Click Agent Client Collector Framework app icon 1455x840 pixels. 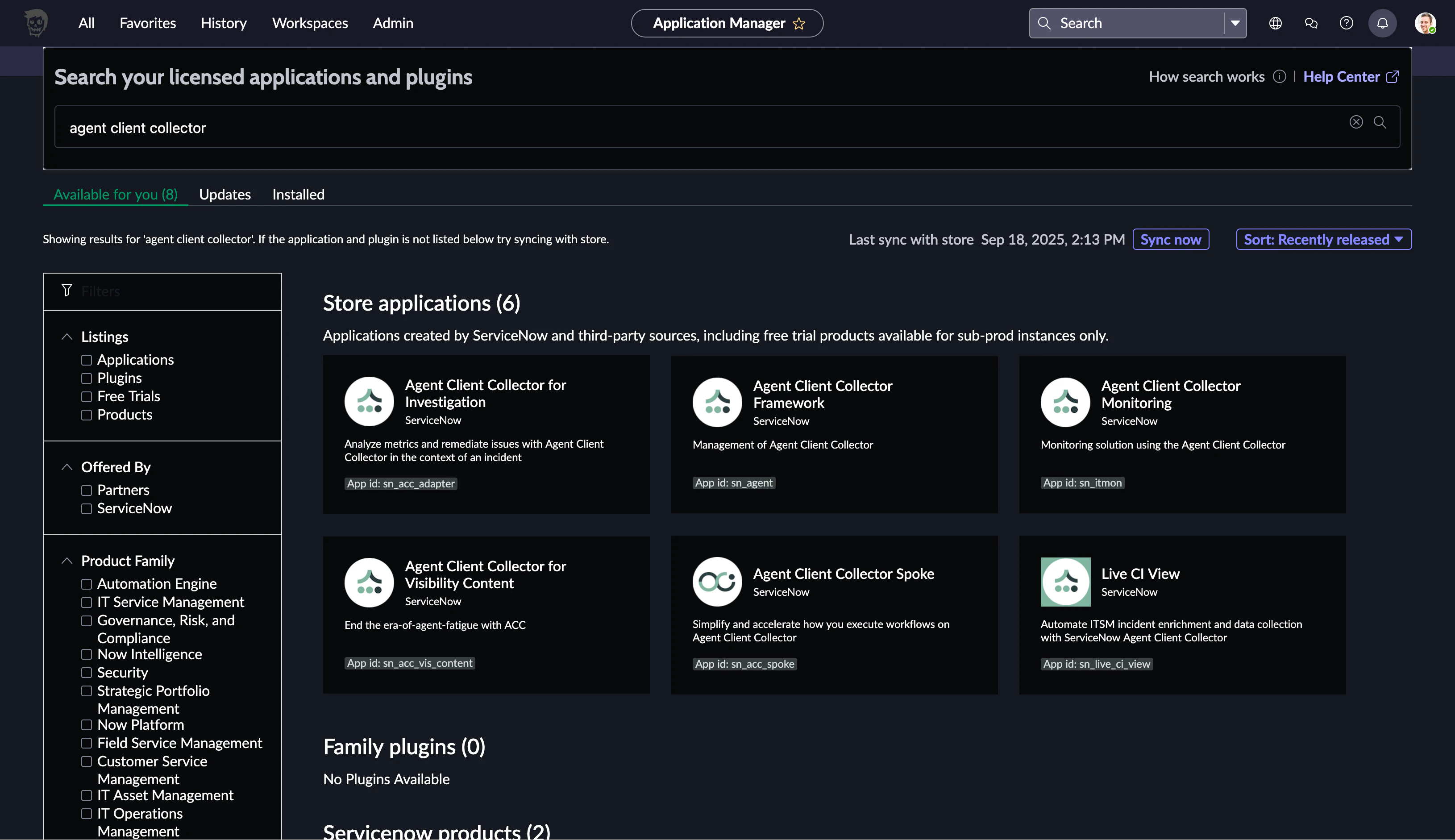click(717, 402)
